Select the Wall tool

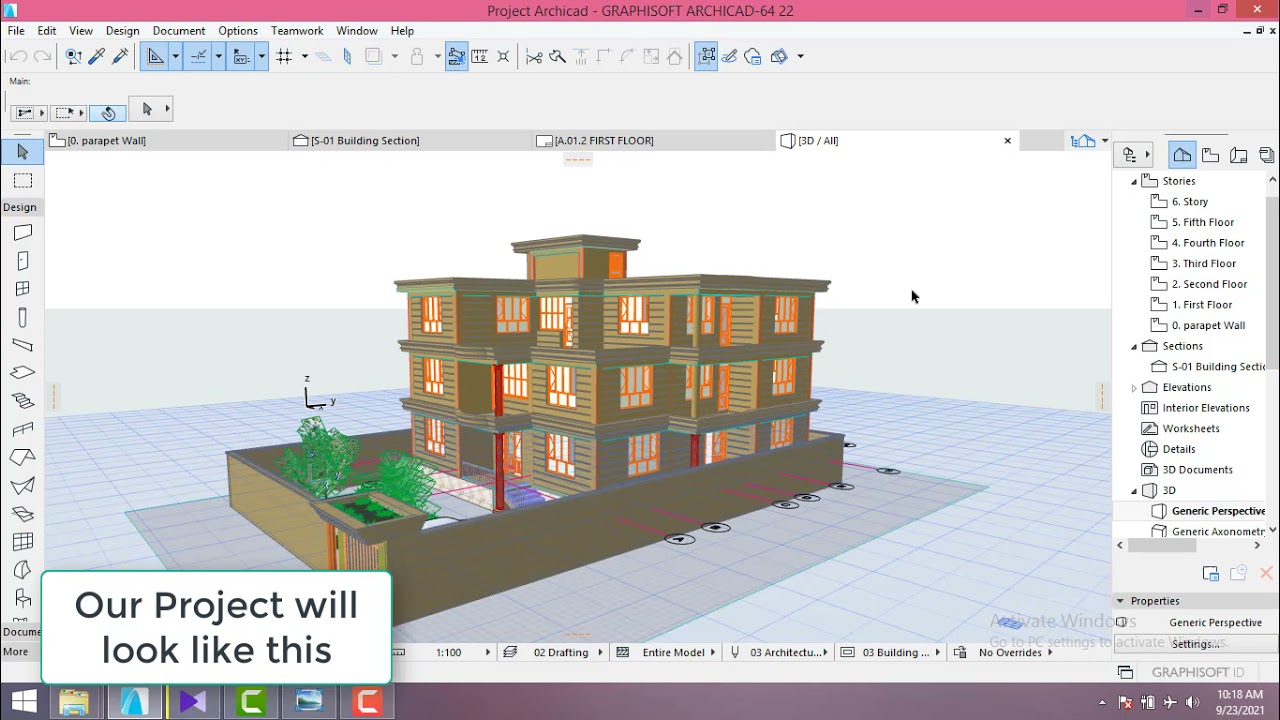point(22,233)
